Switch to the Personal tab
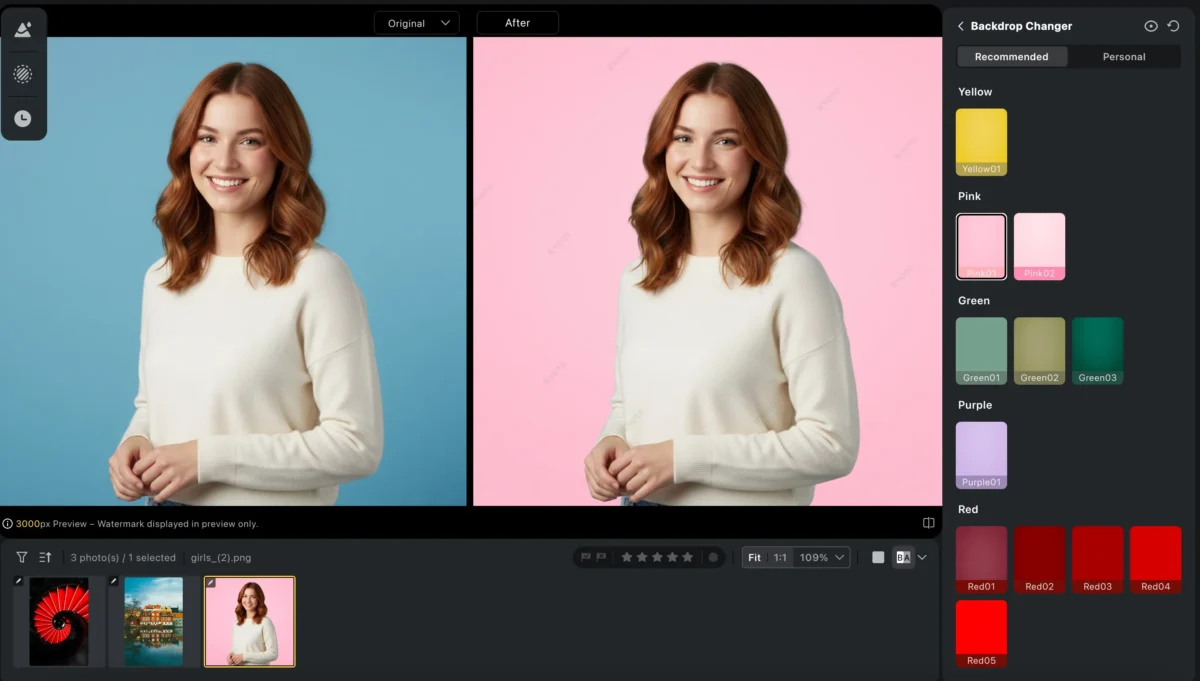Screen dimensions: 1200x681 point(1124,57)
